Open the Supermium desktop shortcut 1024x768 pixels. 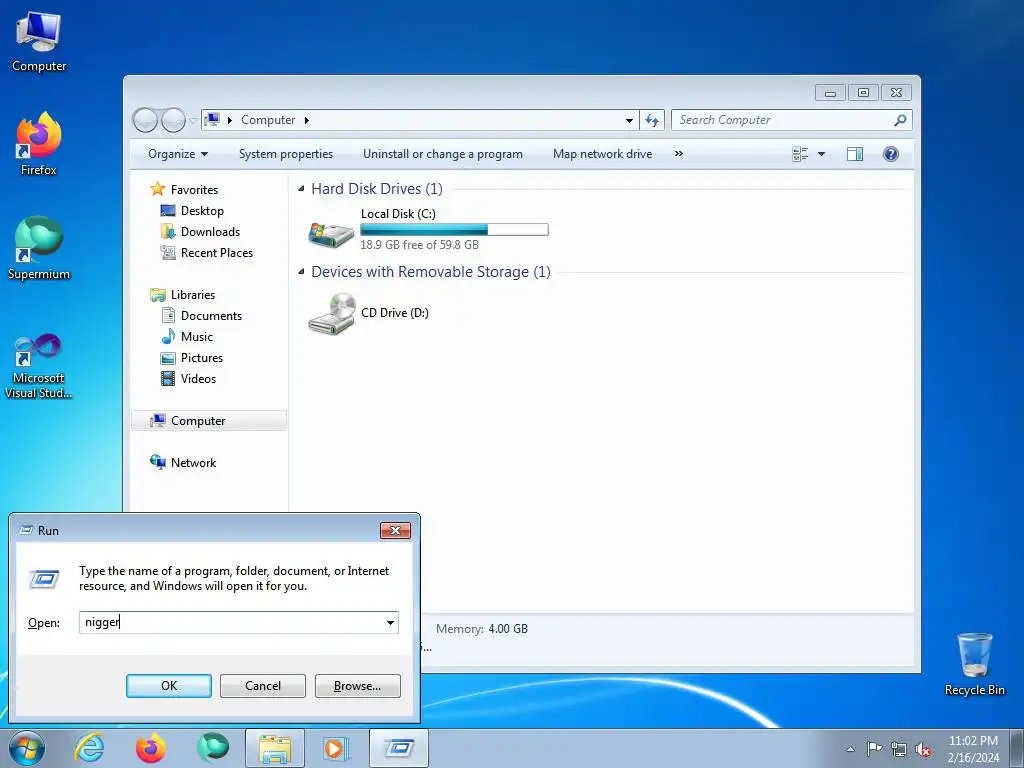point(39,248)
